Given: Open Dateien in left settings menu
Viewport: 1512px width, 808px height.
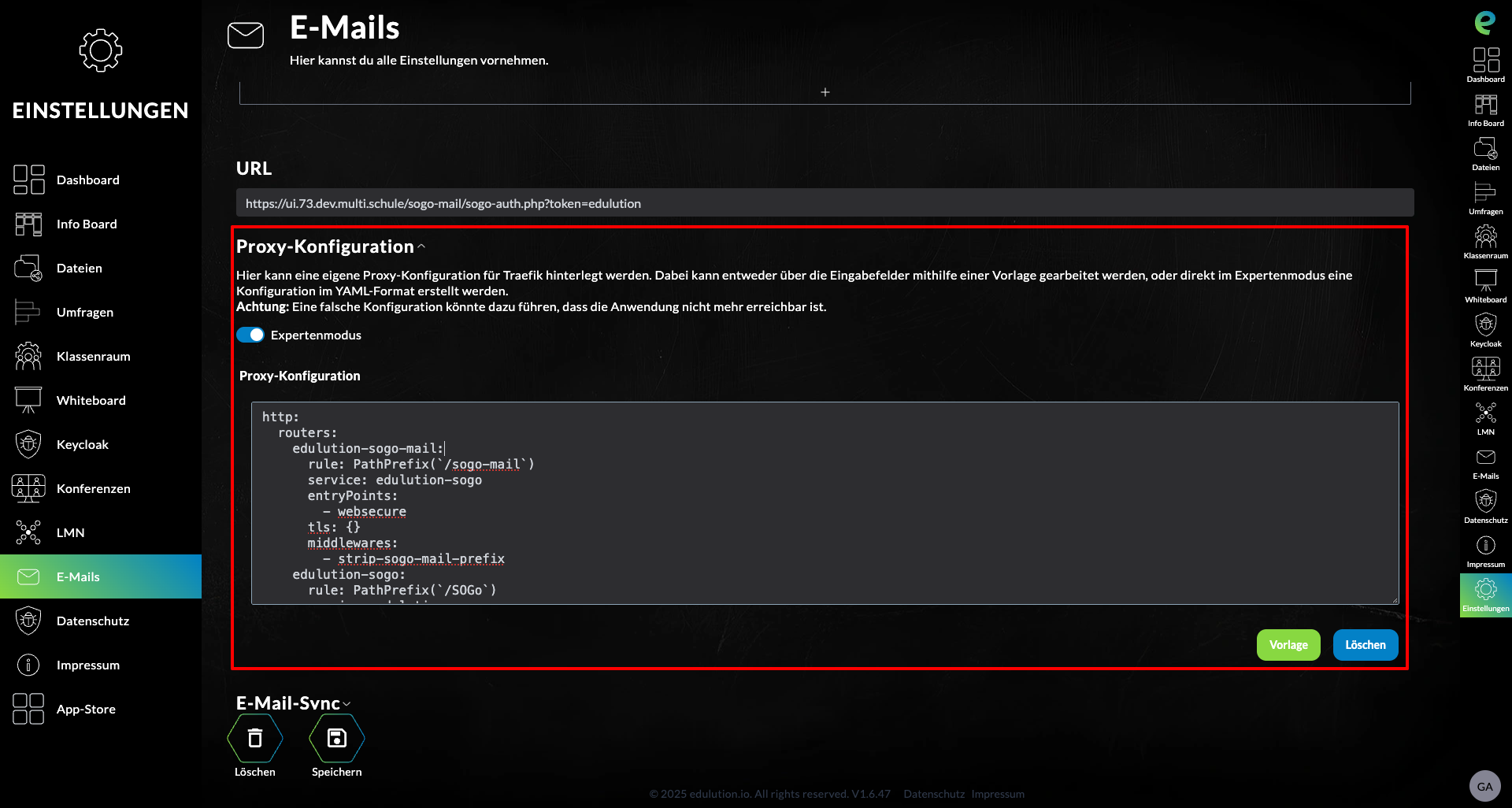Looking at the screenshot, I should tap(79, 268).
